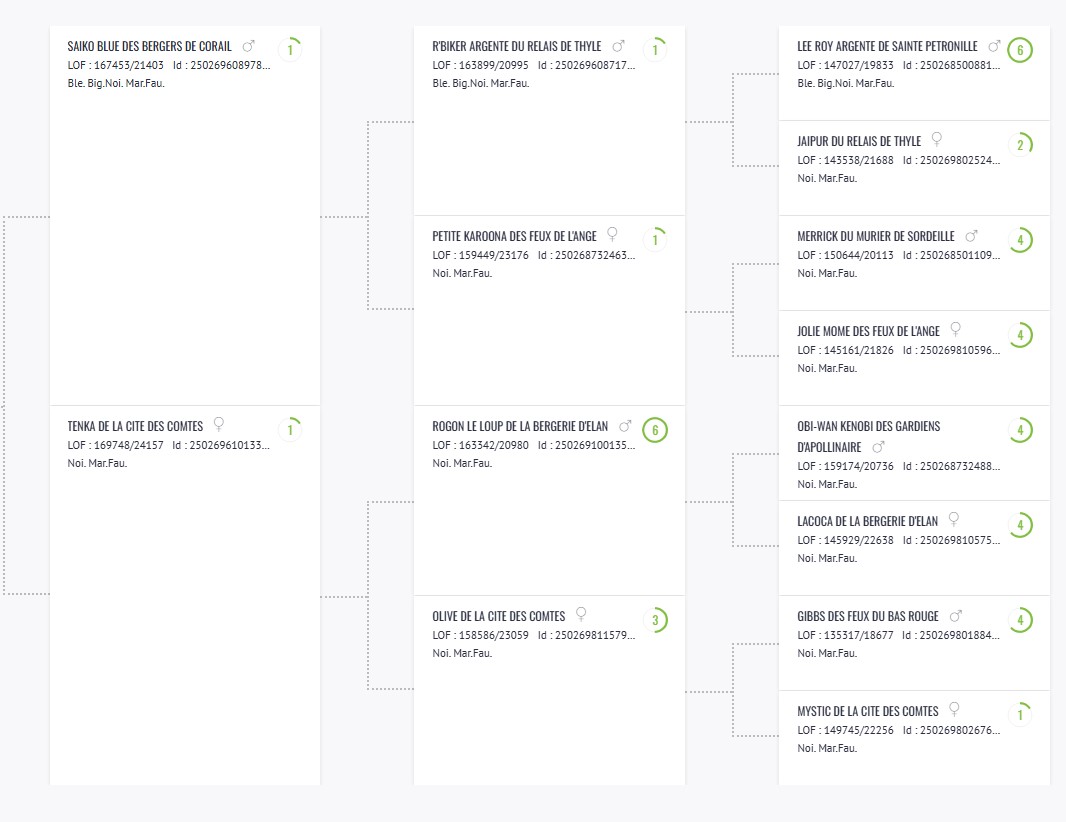Click male symbol beside R'BIKER ARGENTE DU RELAIS
Viewport: 1066px width, 822px height.
[x=618, y=46]
